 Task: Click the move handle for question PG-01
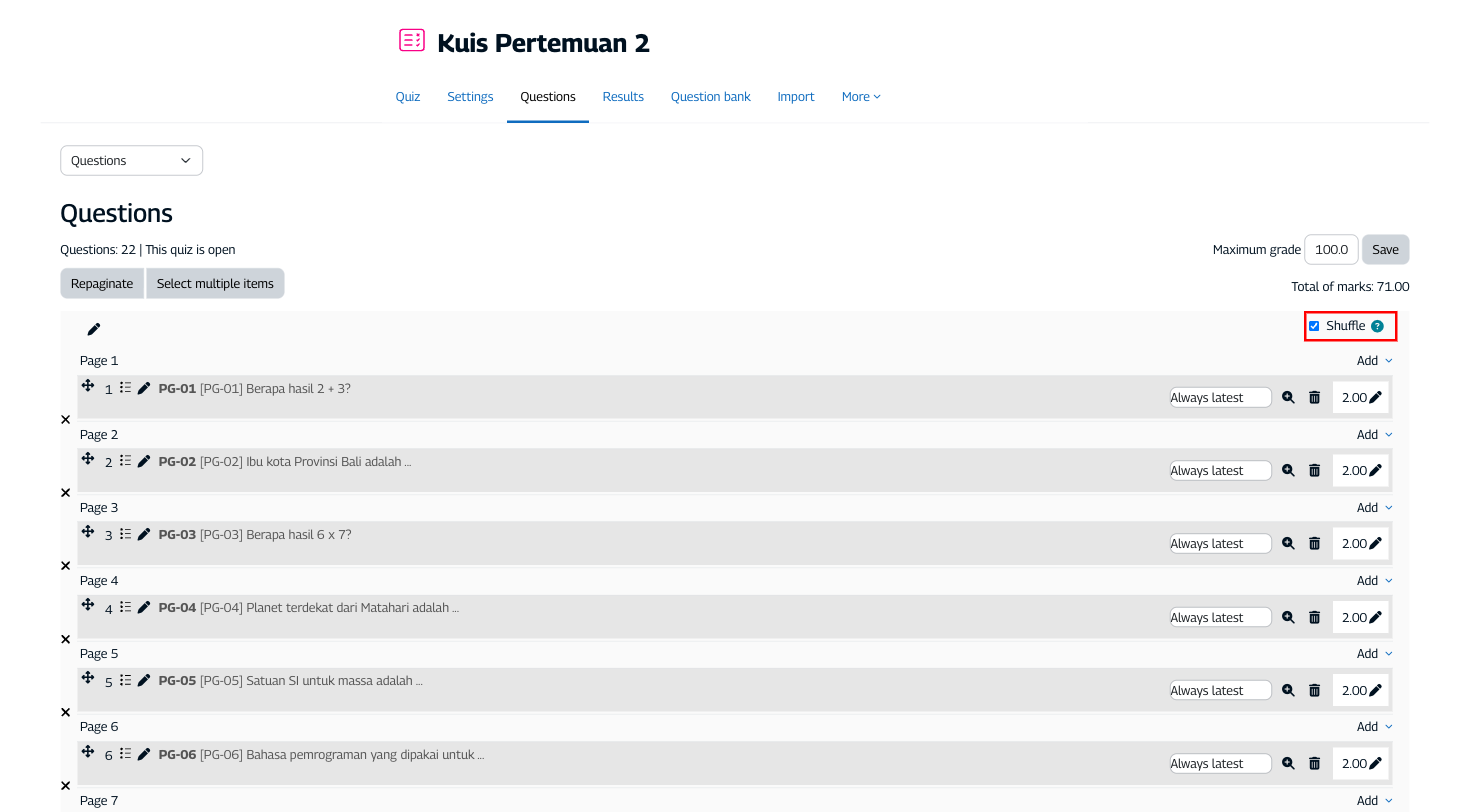tap(88, 385)
